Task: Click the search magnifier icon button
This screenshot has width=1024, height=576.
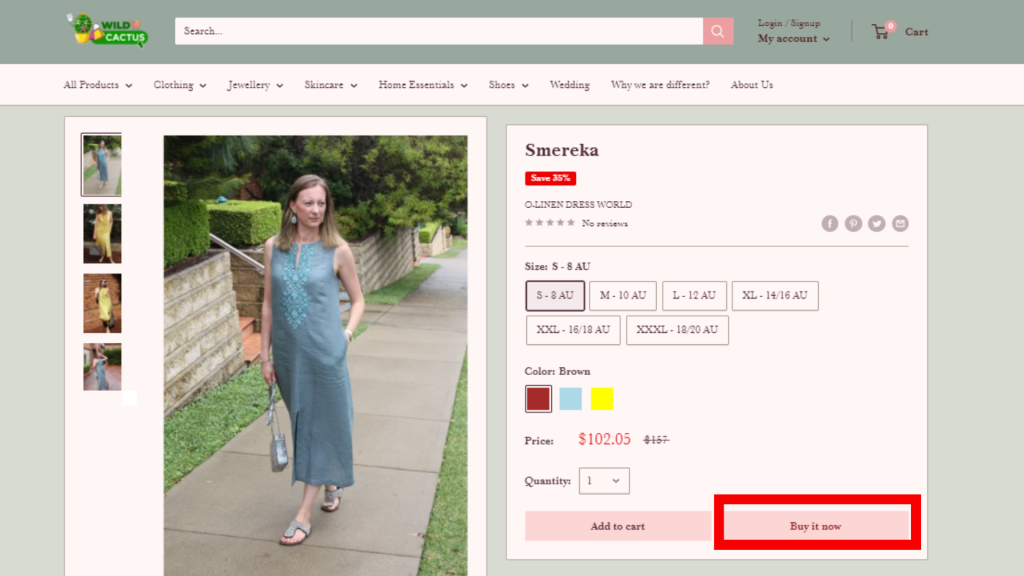Action: pyautogui.click(x=717, y=31)
